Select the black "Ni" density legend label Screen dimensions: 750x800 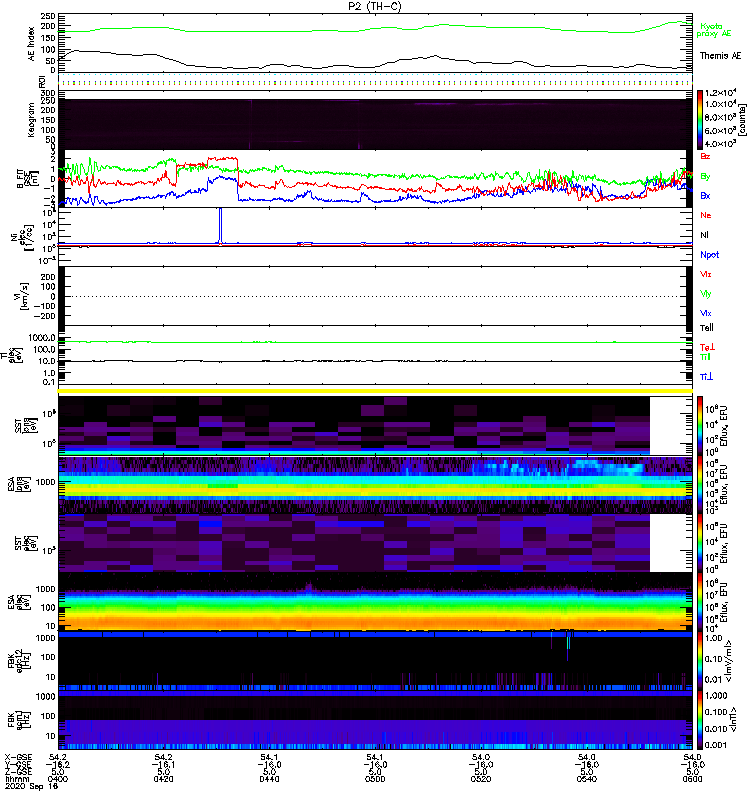[705, 235]
